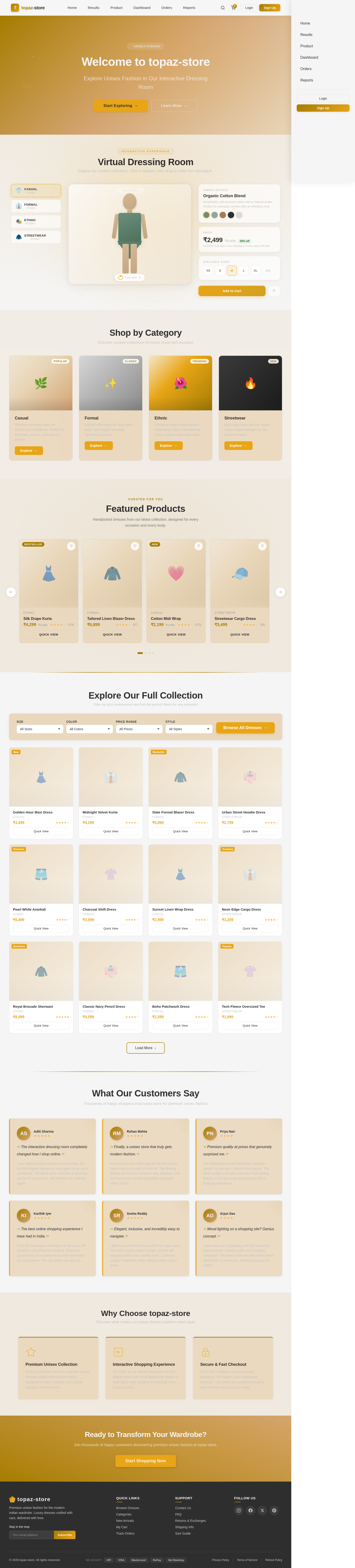355x1568 pixels.
Task: Click the Learn More hero button
Action: (x=174, y=106)
